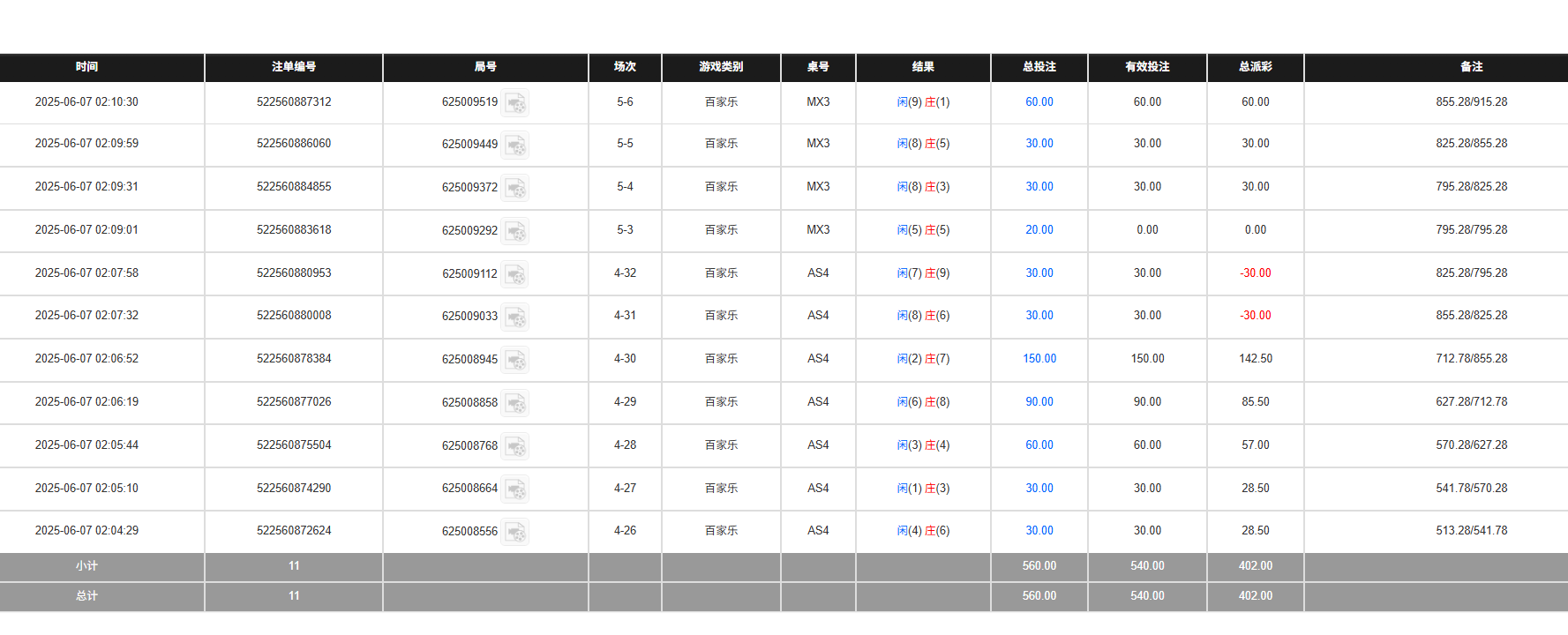Open the icon beside round 625009033

[515, 317]
